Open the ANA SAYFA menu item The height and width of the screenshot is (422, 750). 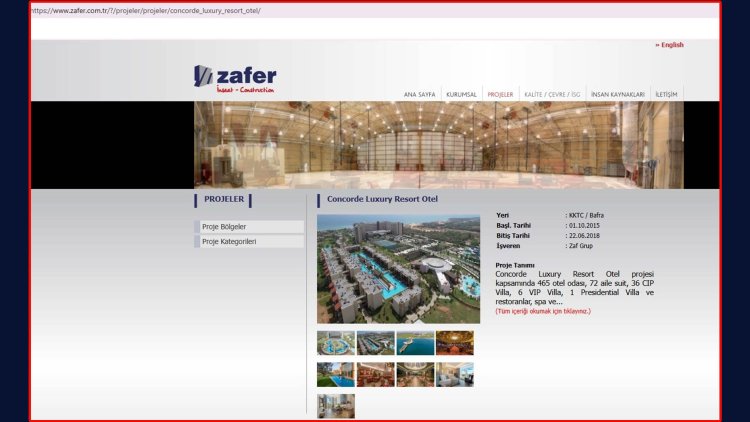[x=419, y=95]
